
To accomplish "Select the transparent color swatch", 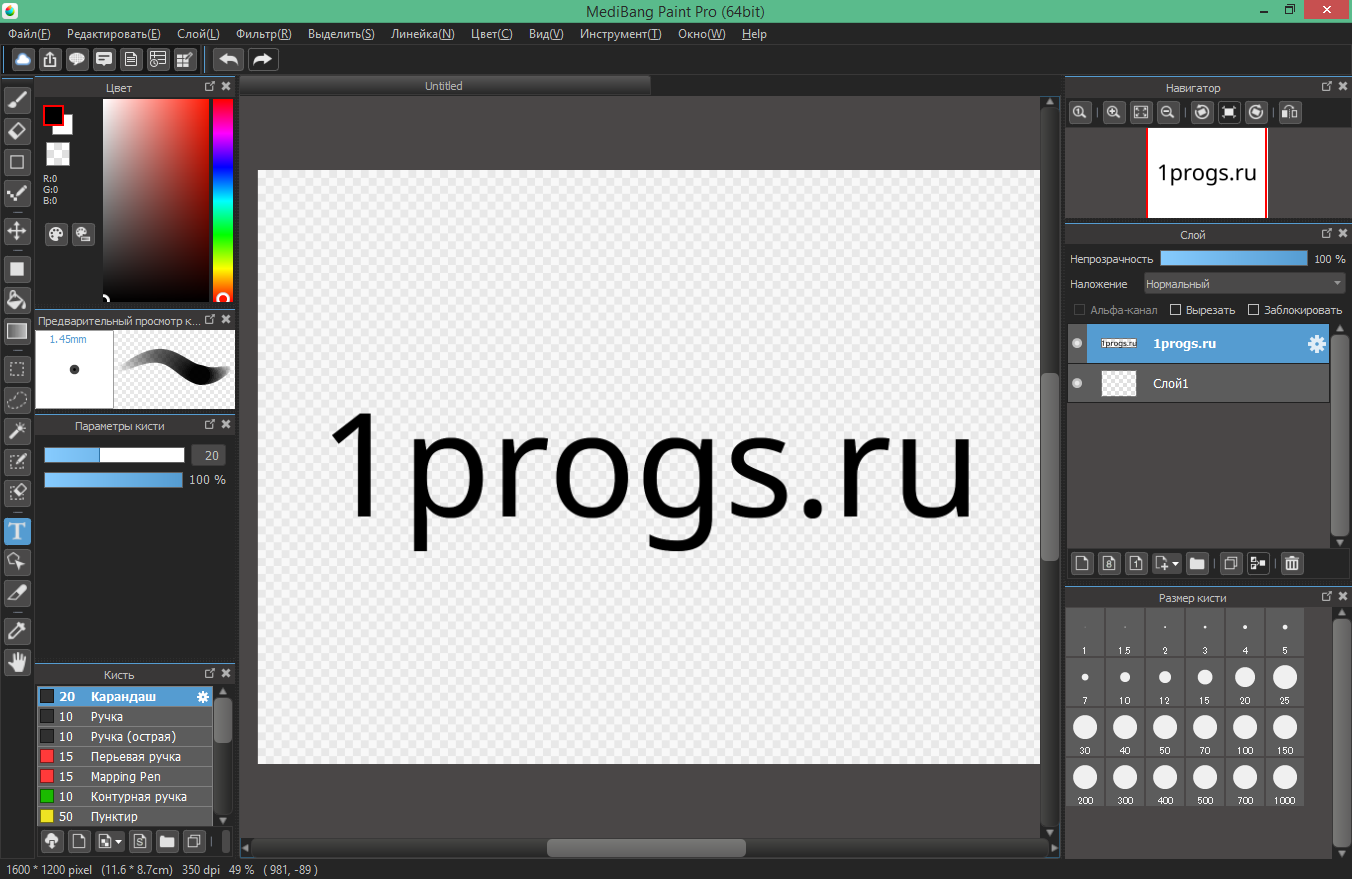I will point(58,154).
